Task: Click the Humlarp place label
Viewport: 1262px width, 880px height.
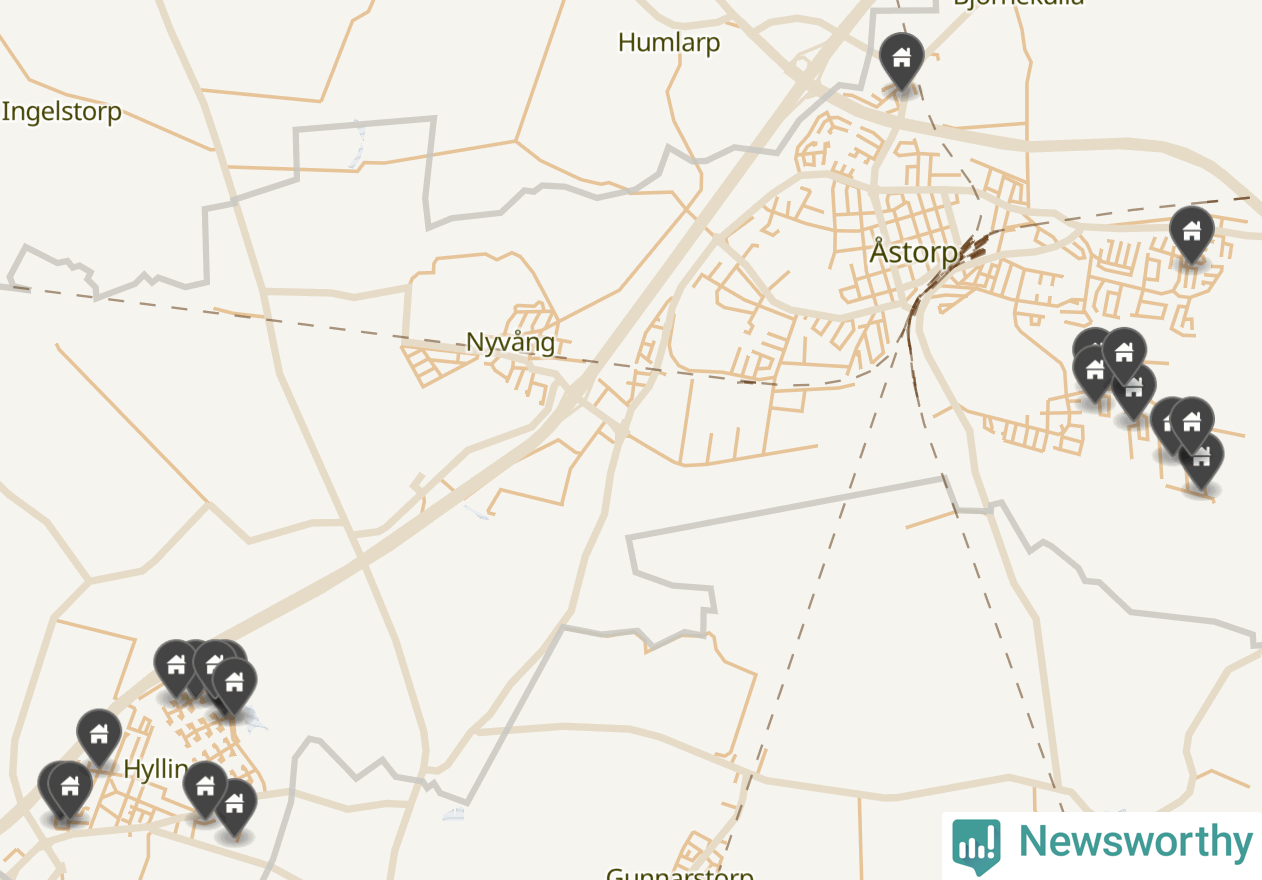Action: pyautogui.click(x=669, y=42)
